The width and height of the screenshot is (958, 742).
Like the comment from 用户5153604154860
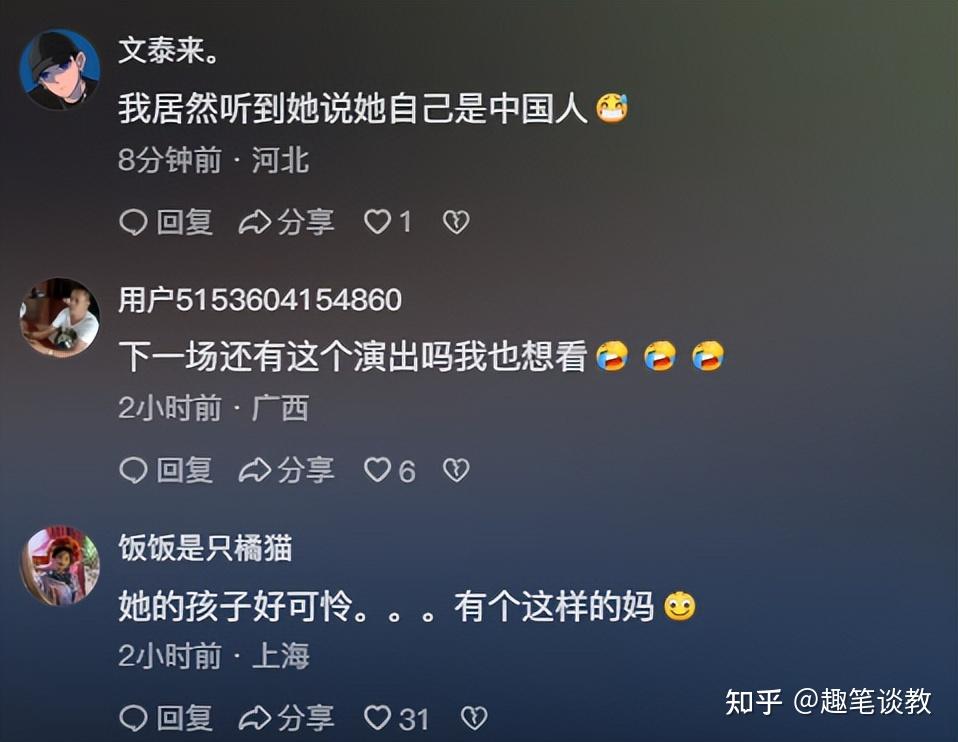(x=390, y=471)
